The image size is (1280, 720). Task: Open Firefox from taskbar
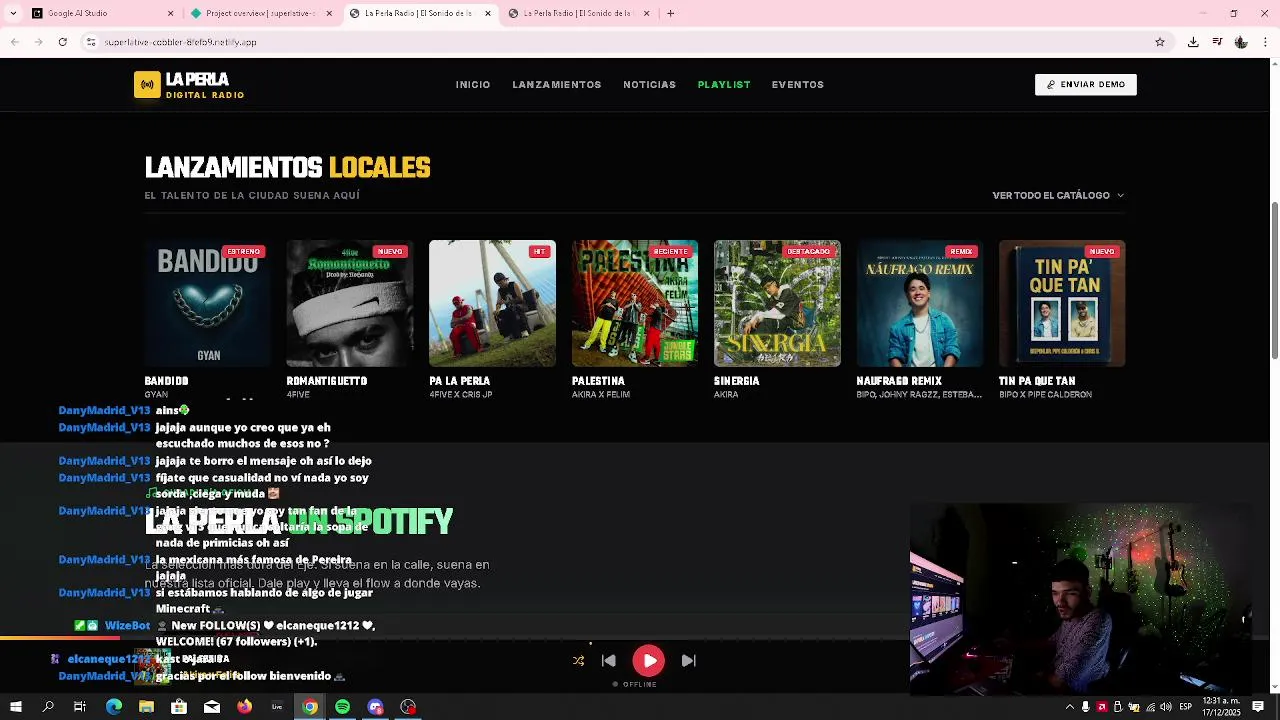click(x=245, y=707)
